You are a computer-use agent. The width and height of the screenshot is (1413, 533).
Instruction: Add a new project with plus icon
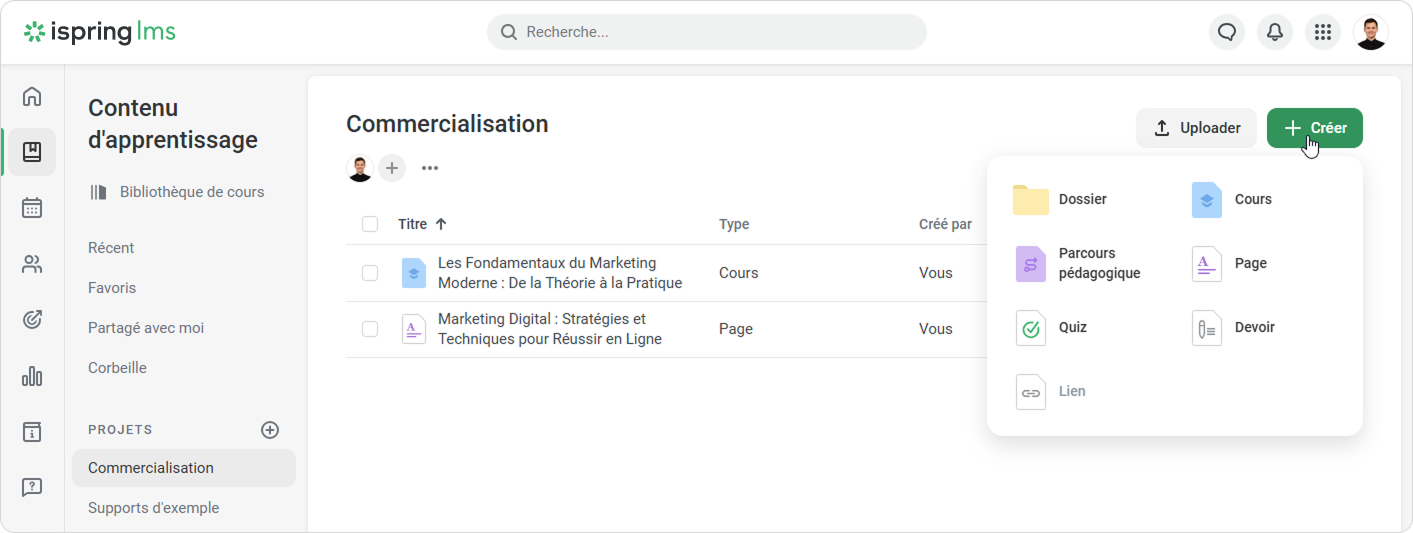point(270,430)
